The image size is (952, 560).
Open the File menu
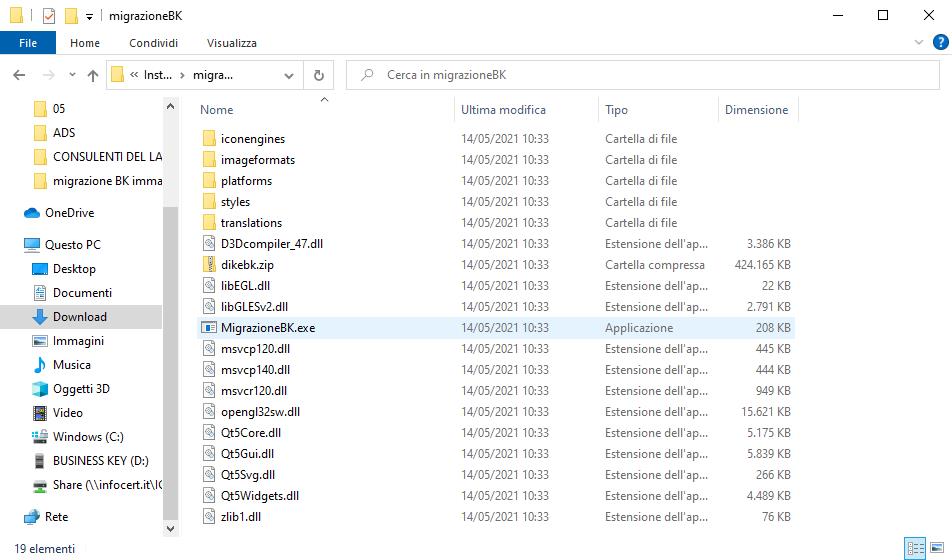pyautogui.click(x=28, y=43)
